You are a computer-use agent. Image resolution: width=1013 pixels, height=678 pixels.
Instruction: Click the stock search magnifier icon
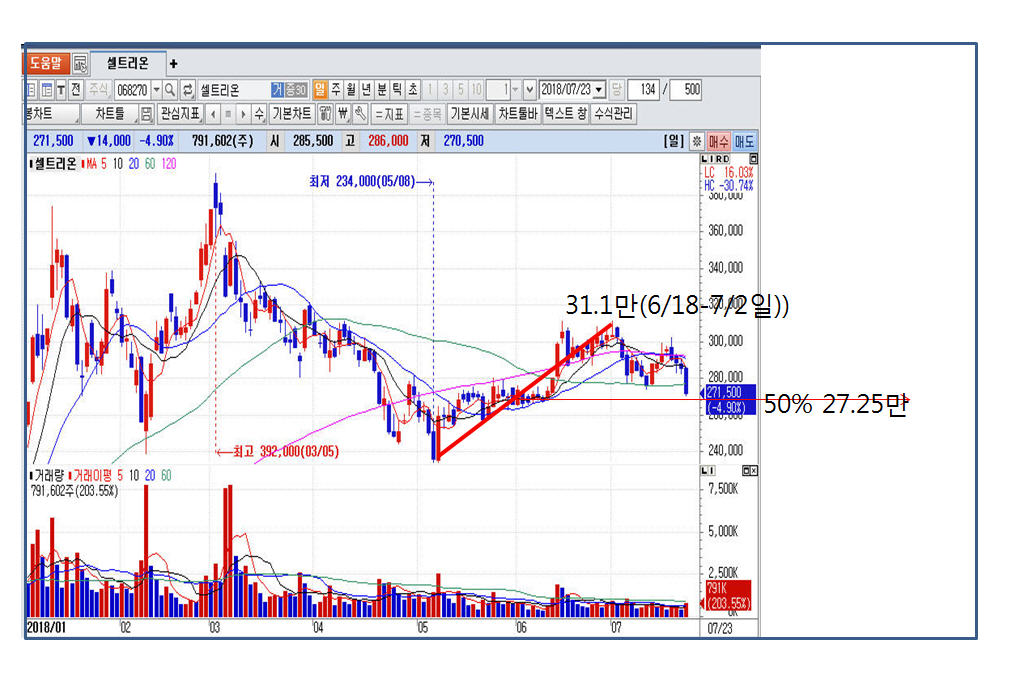170,89
